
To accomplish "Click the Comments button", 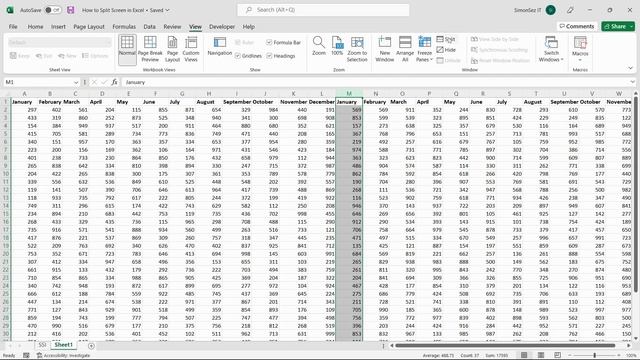I will [x=577, y=26].
